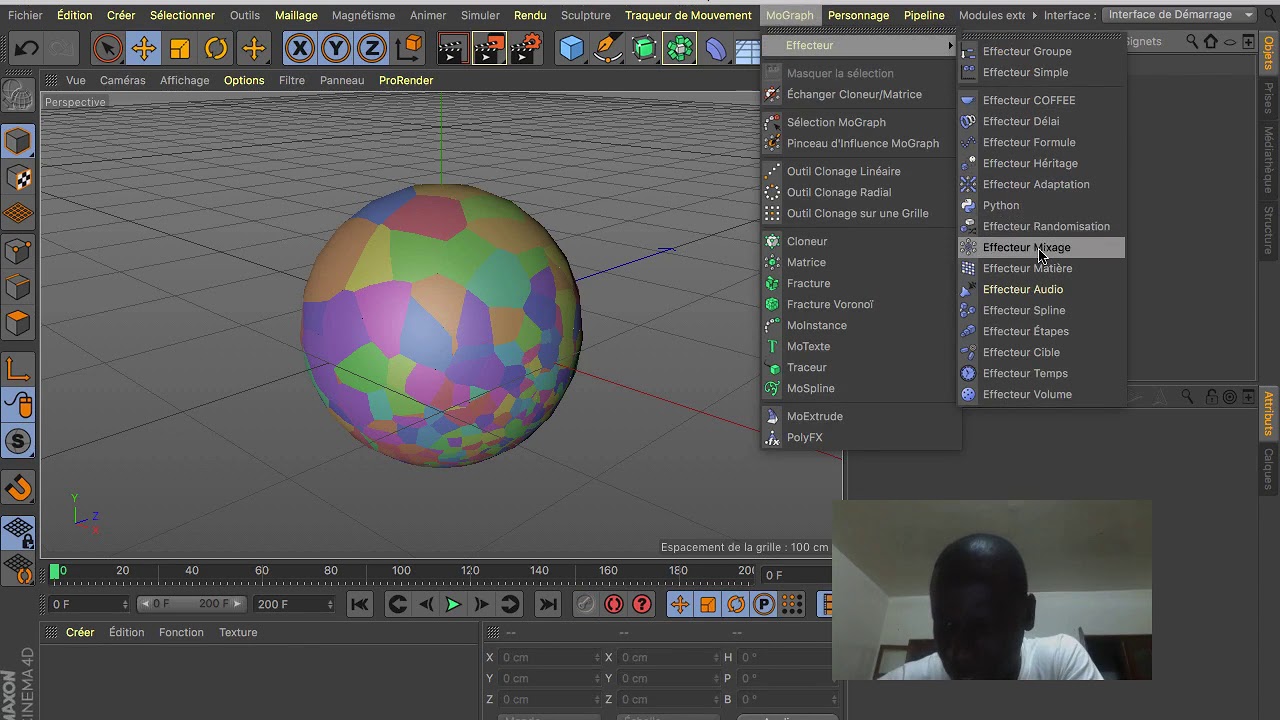The image size is (1280, 720).
Task: Toggle position keyframe recording in timeline bar
Action: [679, 604]
